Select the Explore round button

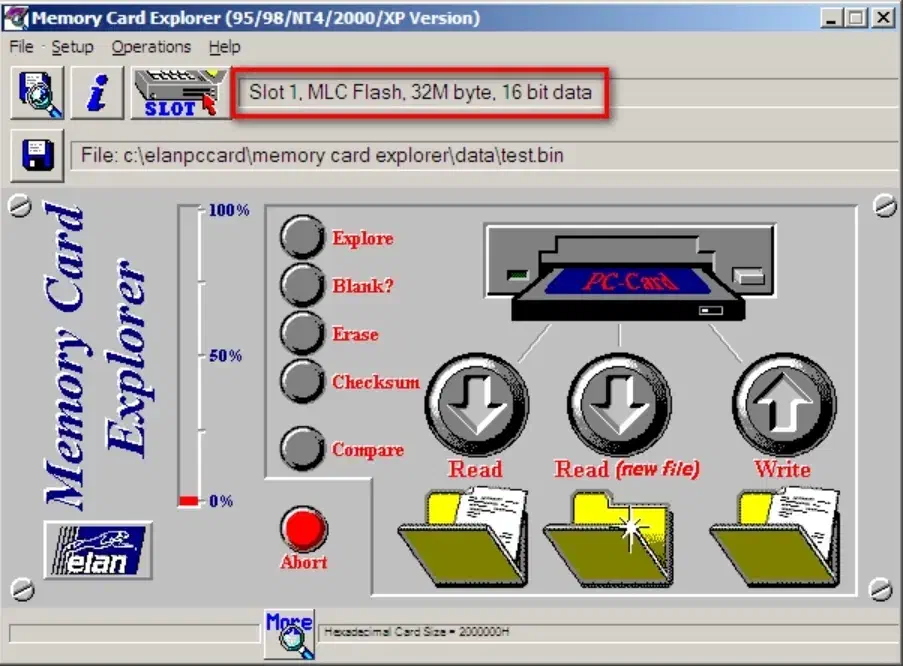[x=302, y=238]
